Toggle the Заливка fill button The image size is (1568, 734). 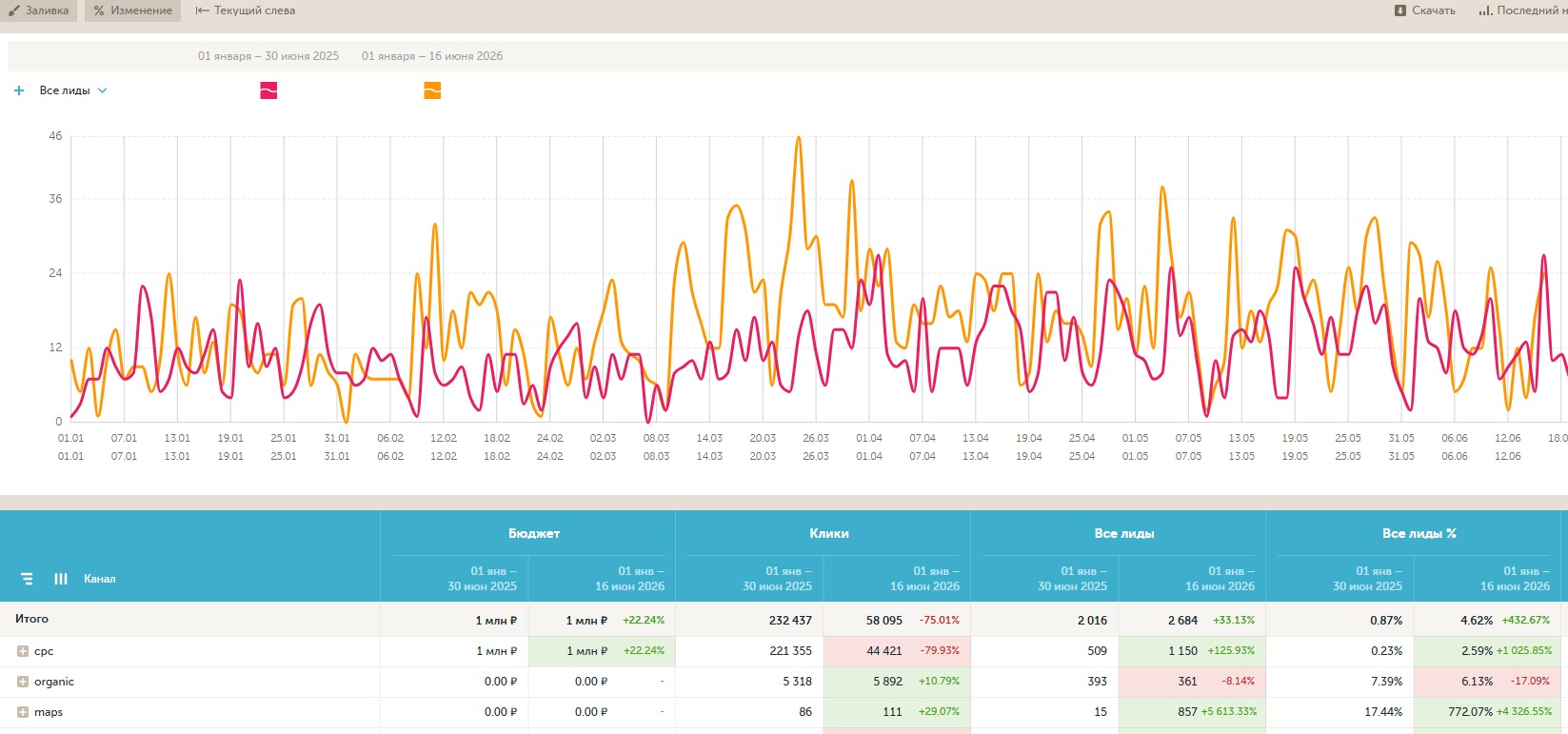(40, 10)
